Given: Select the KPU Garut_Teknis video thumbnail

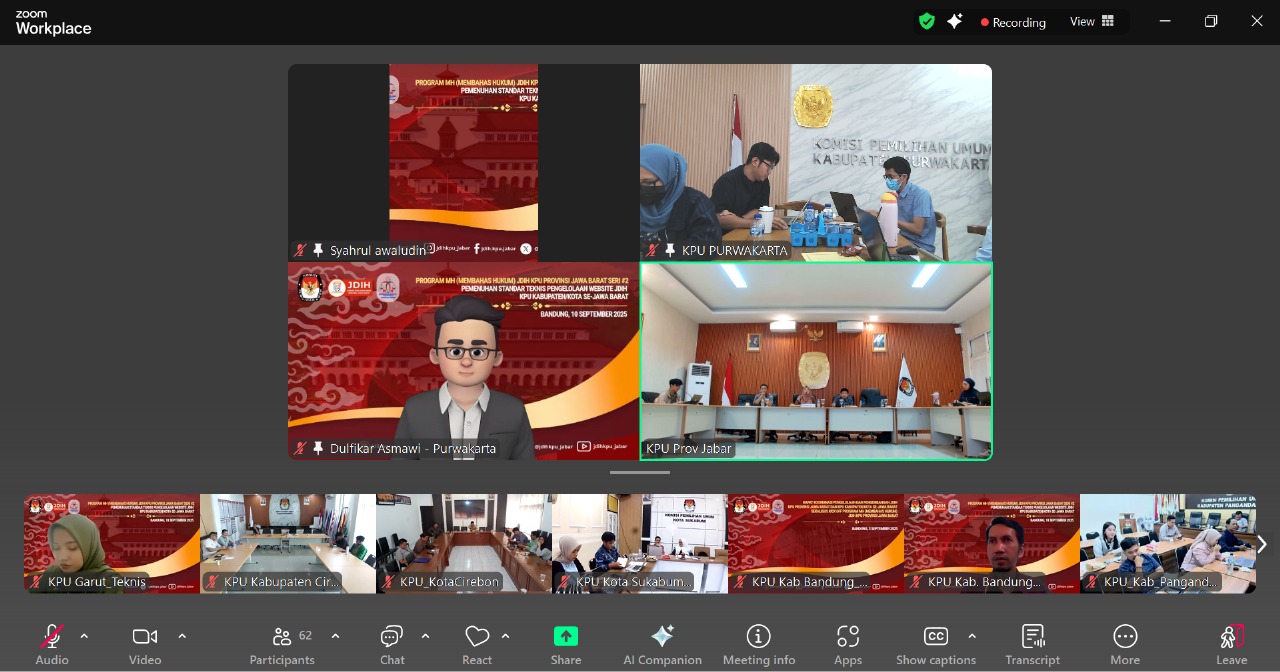Looking at the screenshot, I should 112,543.
